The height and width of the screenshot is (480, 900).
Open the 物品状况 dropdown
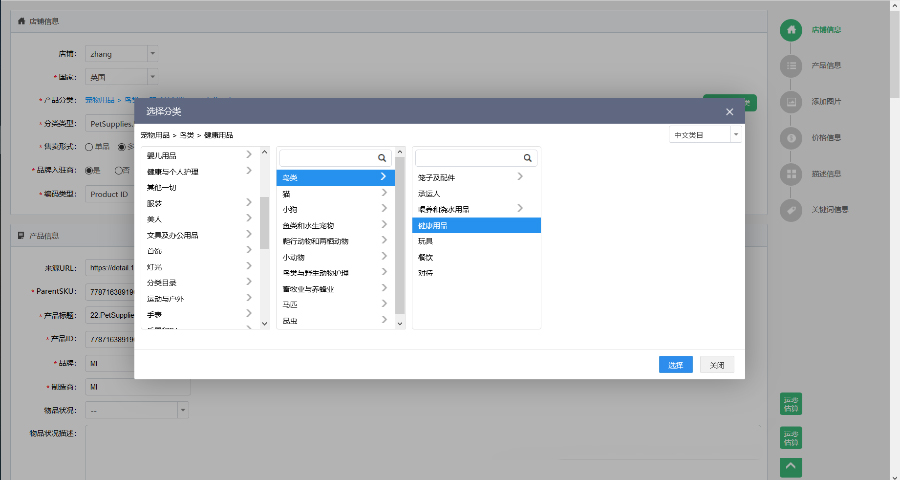point(137,411)
